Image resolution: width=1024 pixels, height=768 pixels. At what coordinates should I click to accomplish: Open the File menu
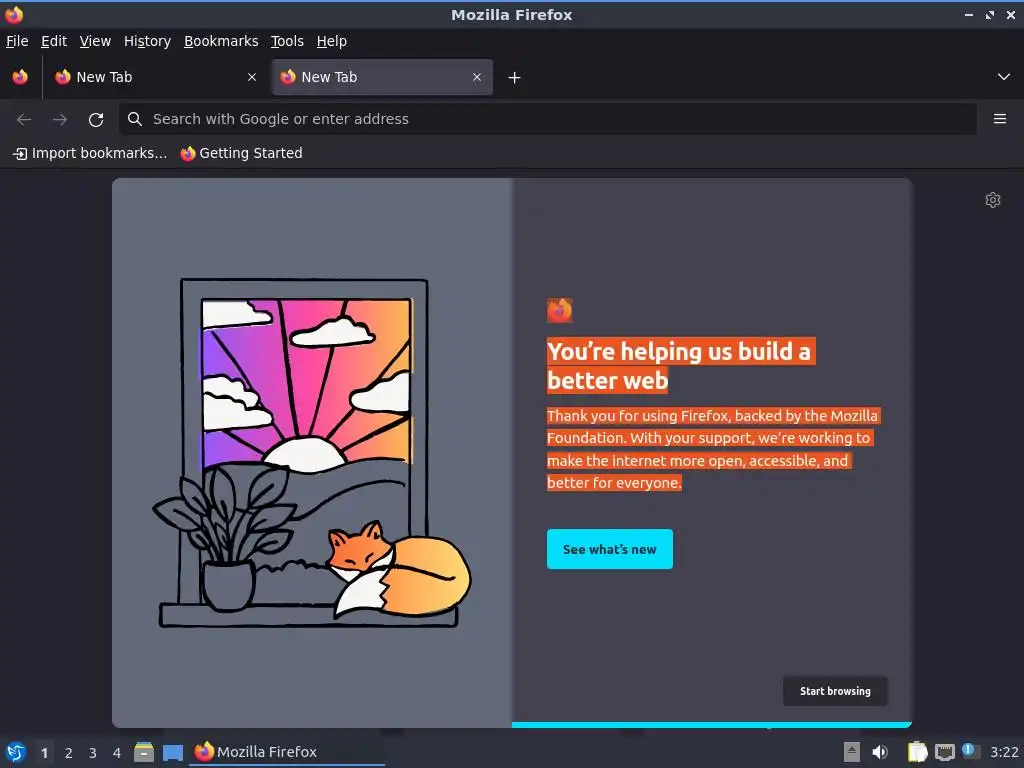(x=17, y=41)
